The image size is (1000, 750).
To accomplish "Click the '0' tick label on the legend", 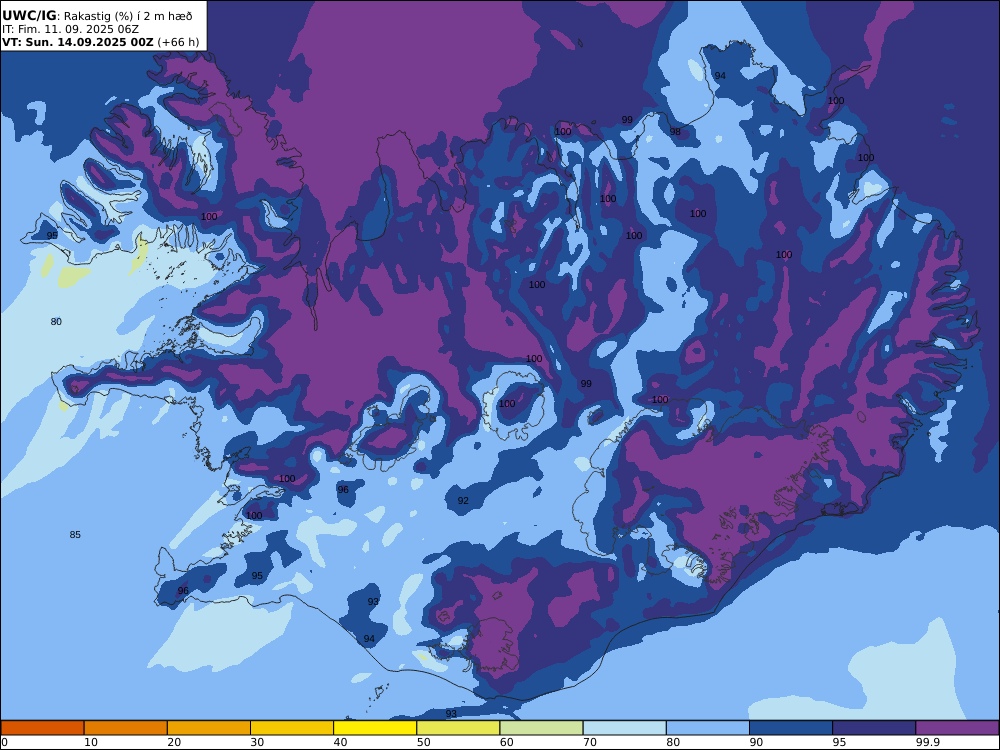I will point(4,742).
